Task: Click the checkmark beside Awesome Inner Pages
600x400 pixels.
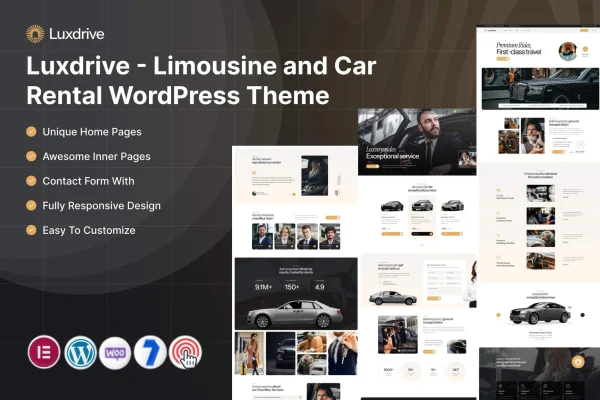Action: coord(31,156)
